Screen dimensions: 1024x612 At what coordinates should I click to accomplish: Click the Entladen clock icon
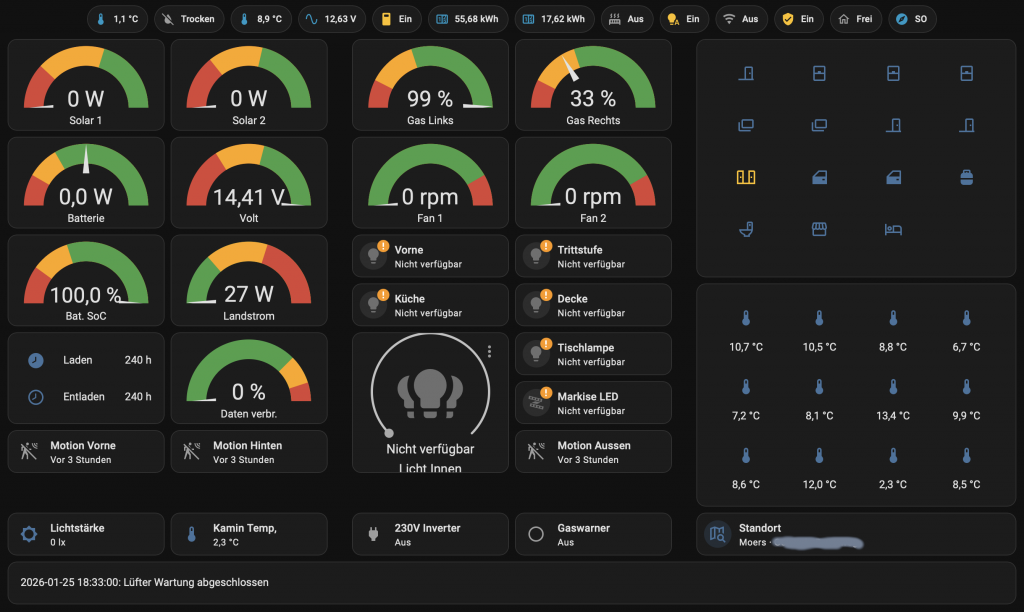[x=36, y=396]
